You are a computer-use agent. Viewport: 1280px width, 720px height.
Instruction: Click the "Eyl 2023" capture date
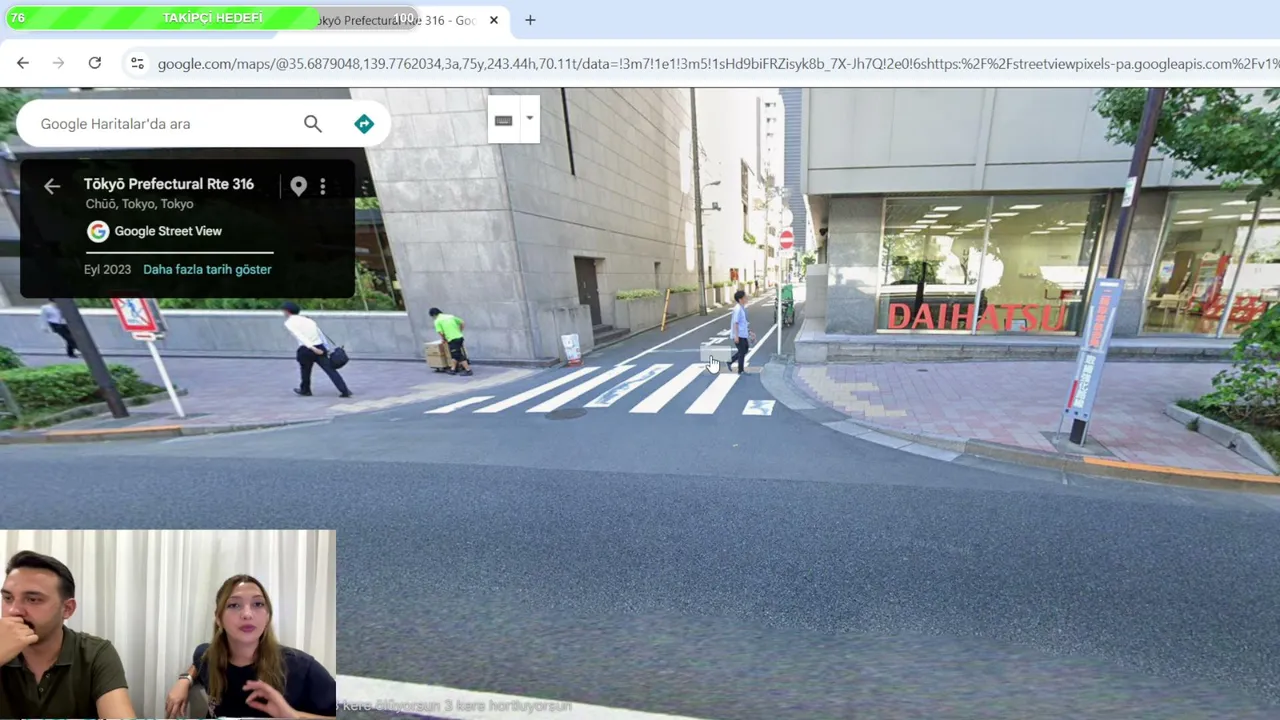point(107,269)
